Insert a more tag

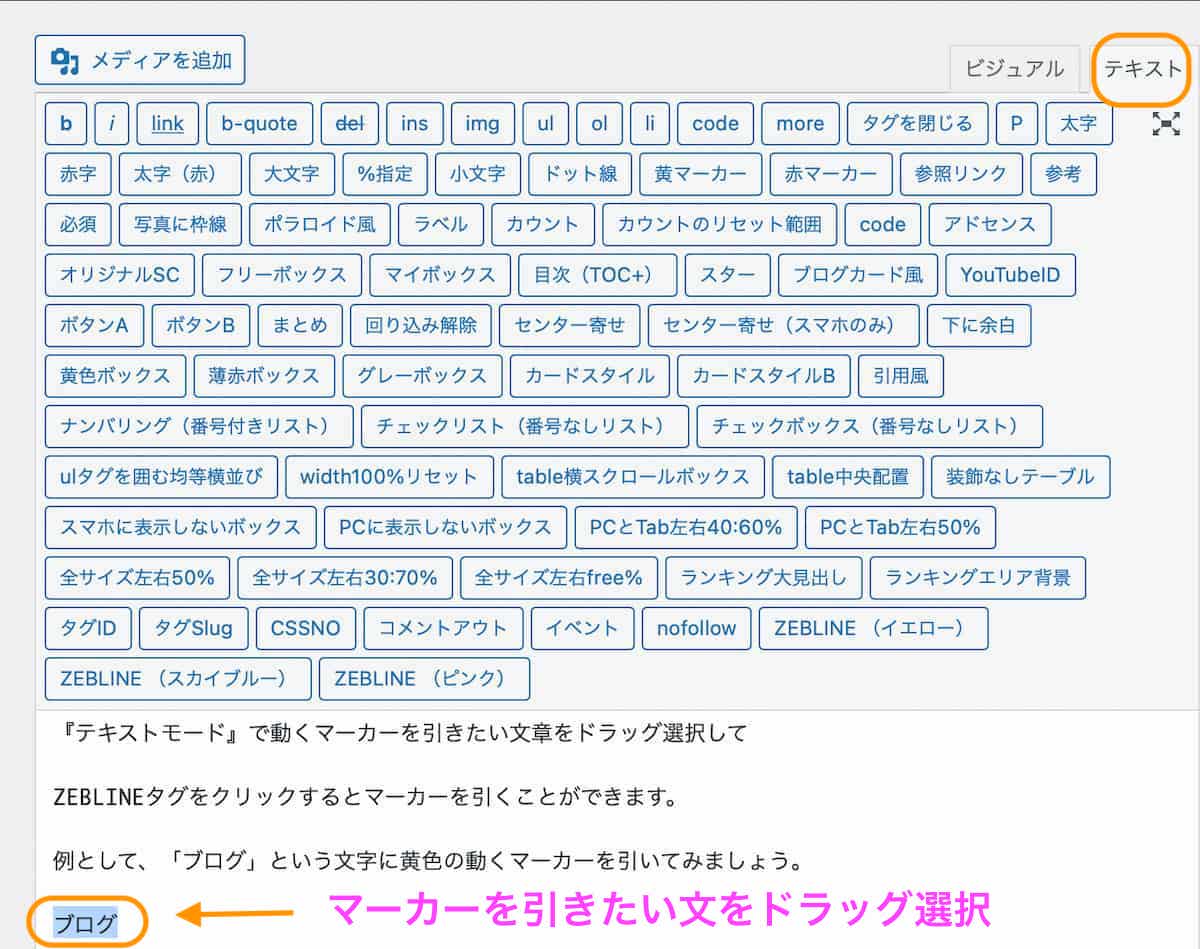[x=800, y=124]
